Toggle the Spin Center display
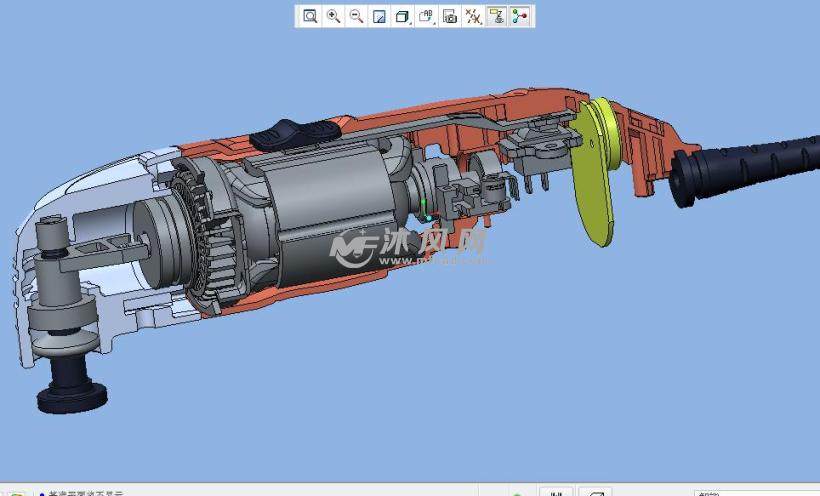This screenshot has height=496, width=820. [x=519, y=16]
